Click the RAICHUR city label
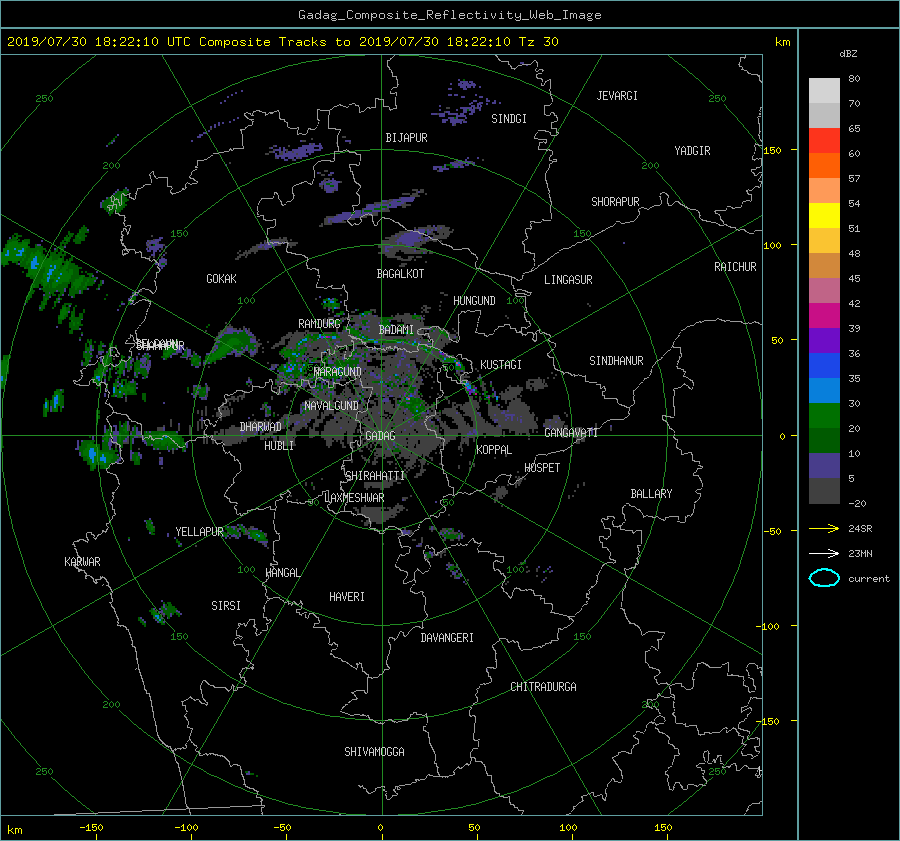This screenshot has height=841, width=900. (735, 267)
